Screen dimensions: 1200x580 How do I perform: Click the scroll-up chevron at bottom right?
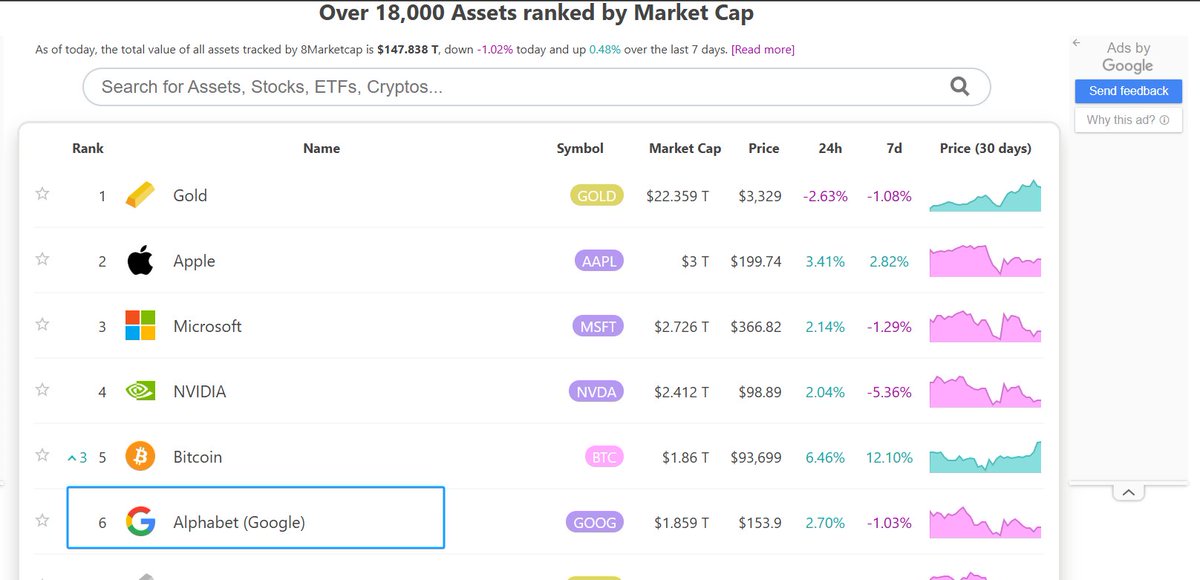[1128, 491]
